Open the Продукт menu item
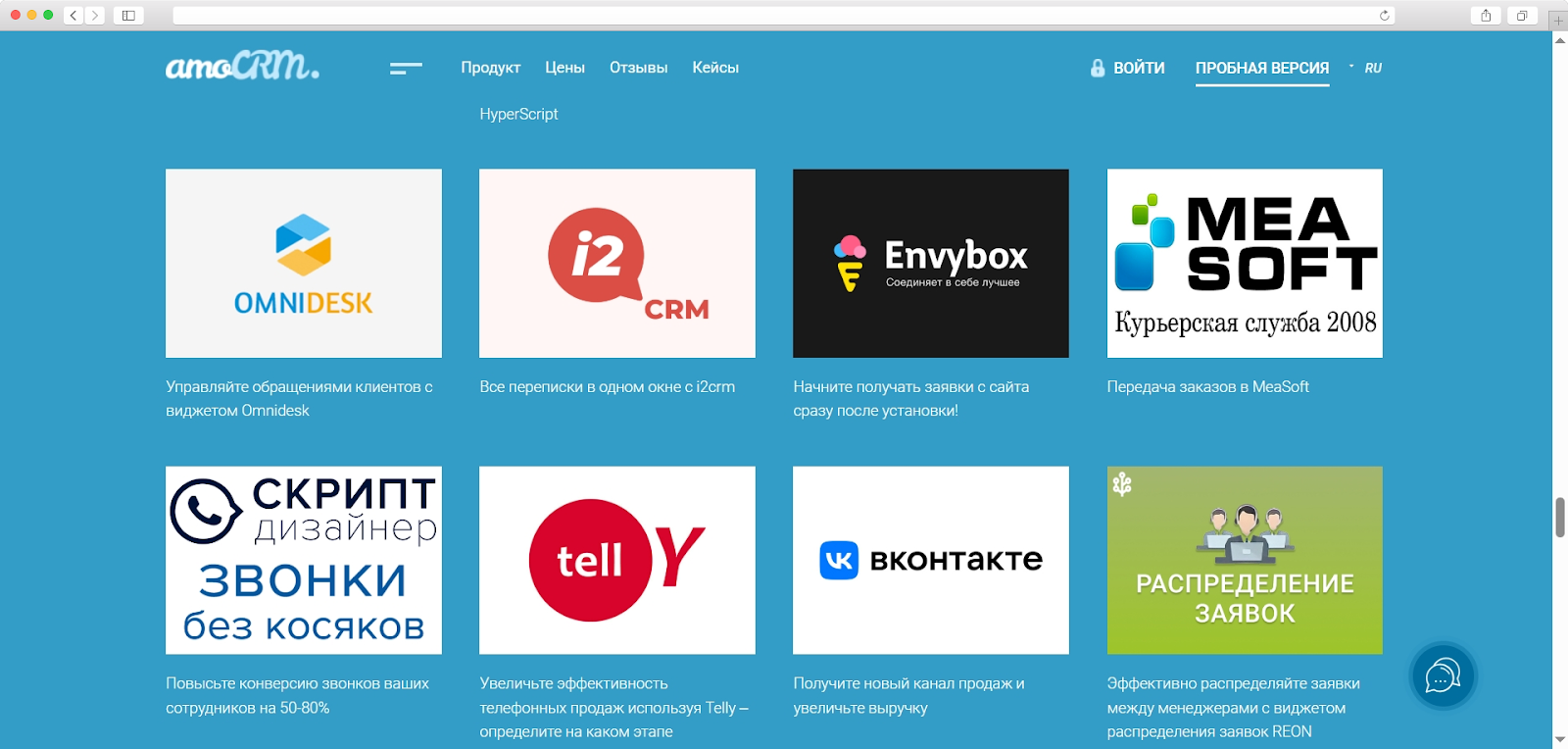This screenshot has width=1568, height=749. tap(490, 68)
